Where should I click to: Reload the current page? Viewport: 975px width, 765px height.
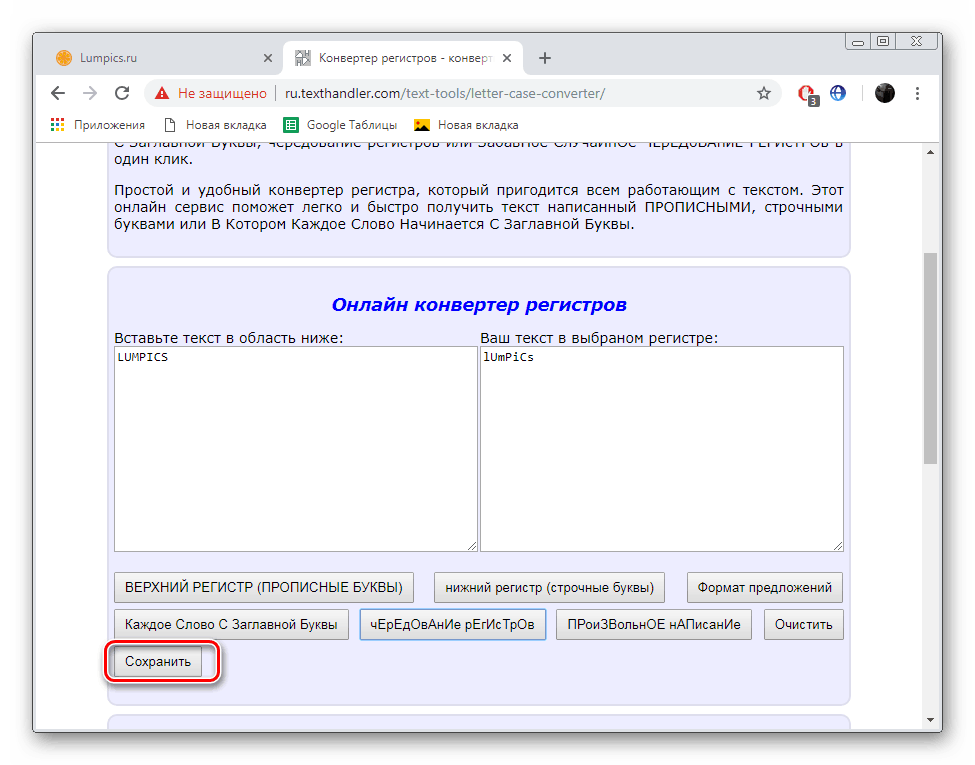(x=122, y=93)
